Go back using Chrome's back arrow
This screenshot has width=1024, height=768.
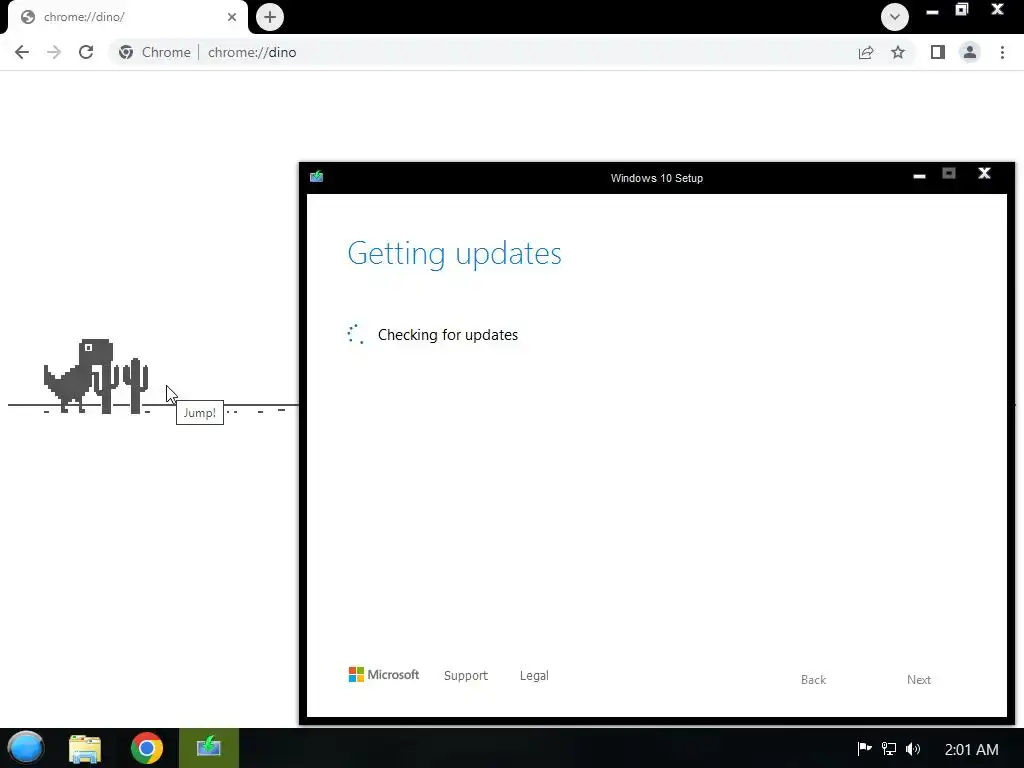22,52
